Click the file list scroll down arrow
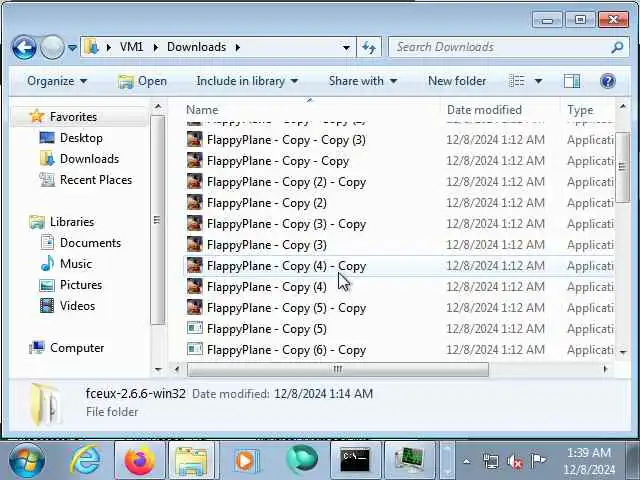 (x=623, y=352)
